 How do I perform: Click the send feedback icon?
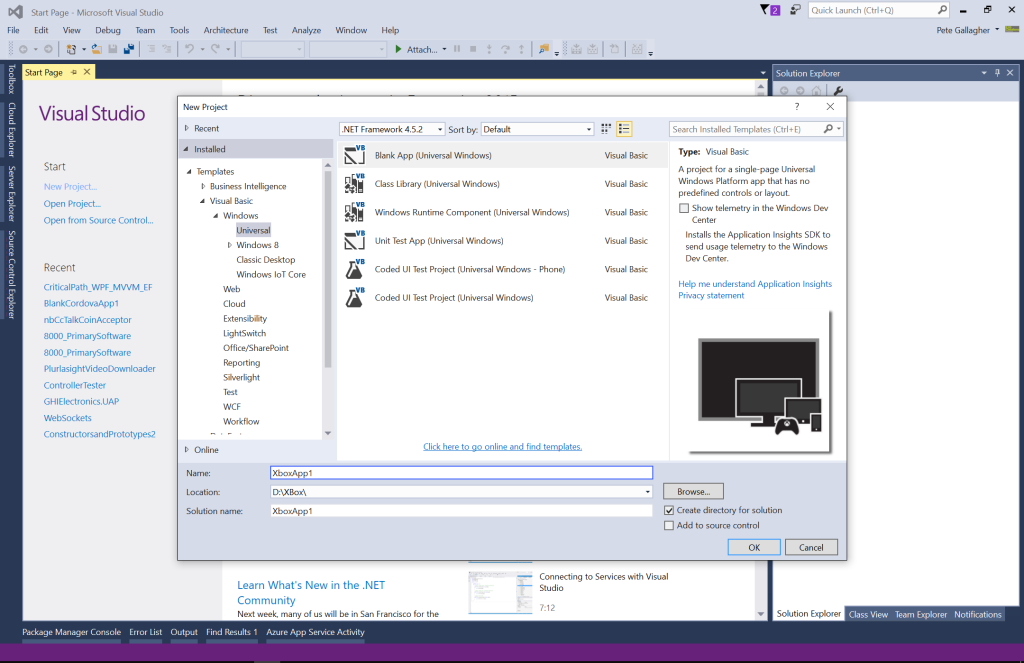point(795,10)
